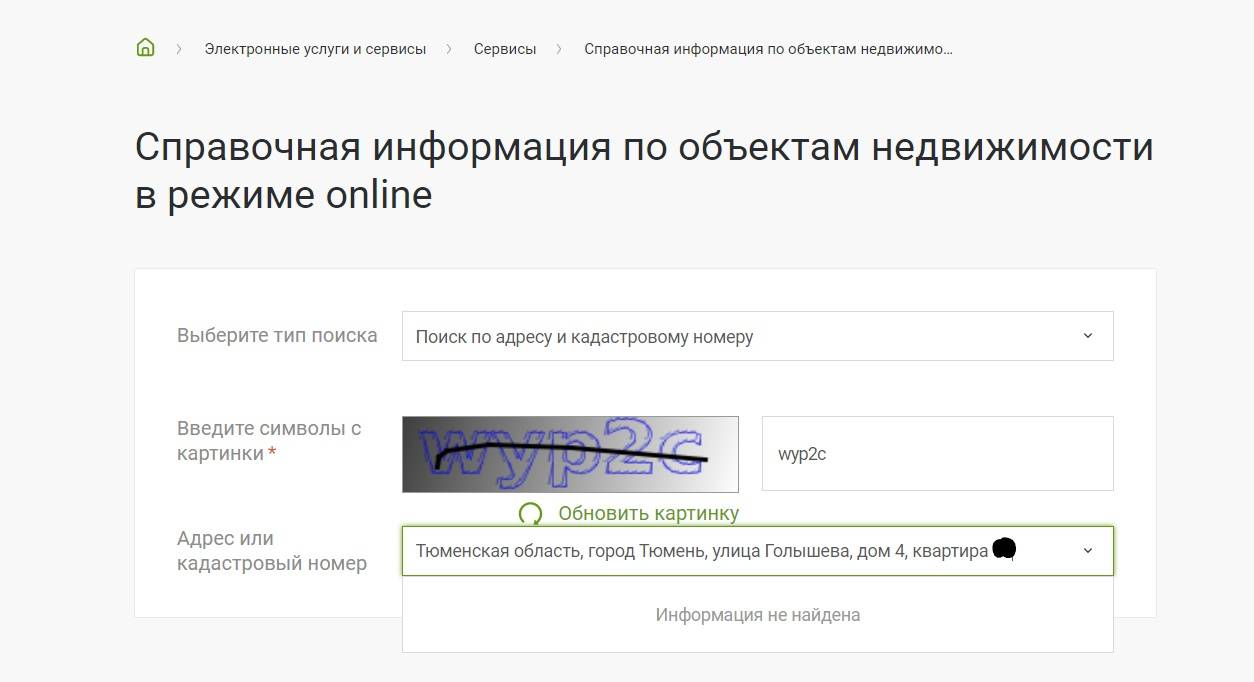1254x682 pixels.
Task: Click the captcha image
Action: 570,454
